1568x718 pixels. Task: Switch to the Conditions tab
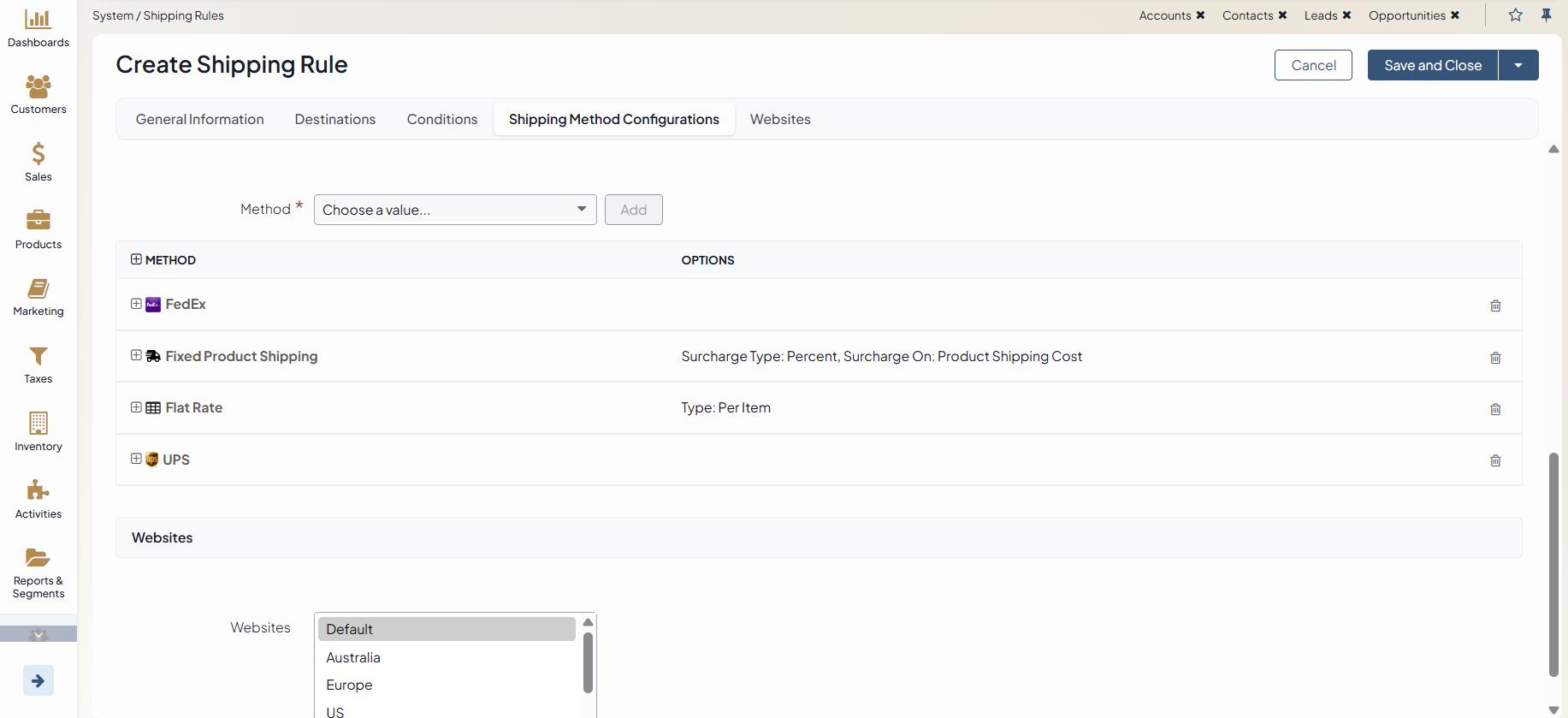pos(441,119)
